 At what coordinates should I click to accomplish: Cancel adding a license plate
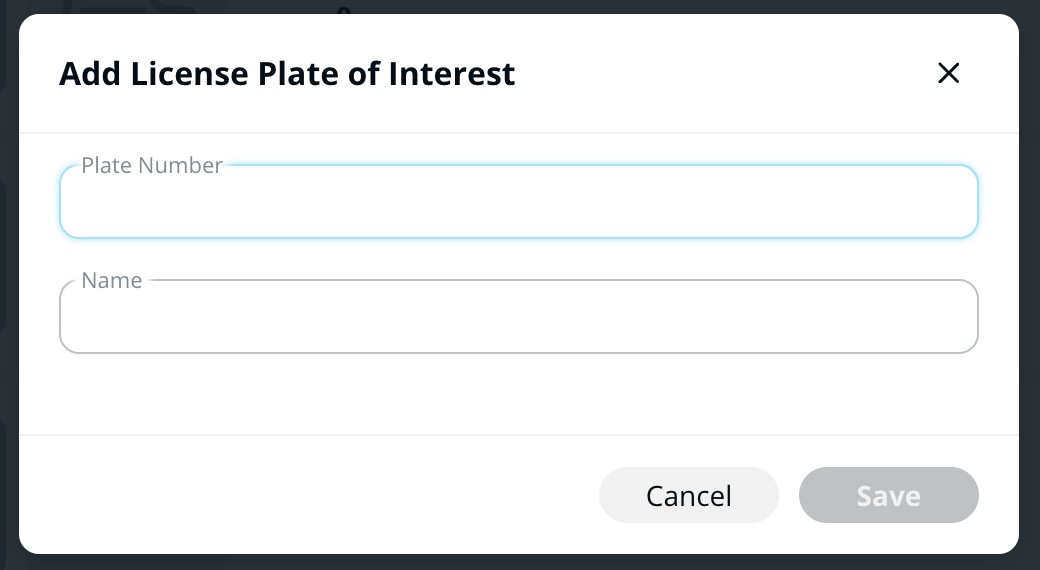click(x=688, y=495)
